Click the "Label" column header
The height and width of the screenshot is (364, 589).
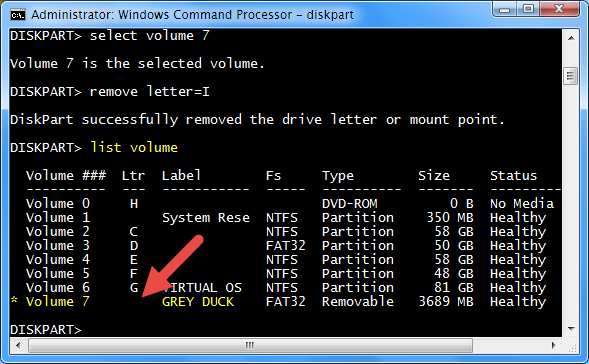click(181, 176)
